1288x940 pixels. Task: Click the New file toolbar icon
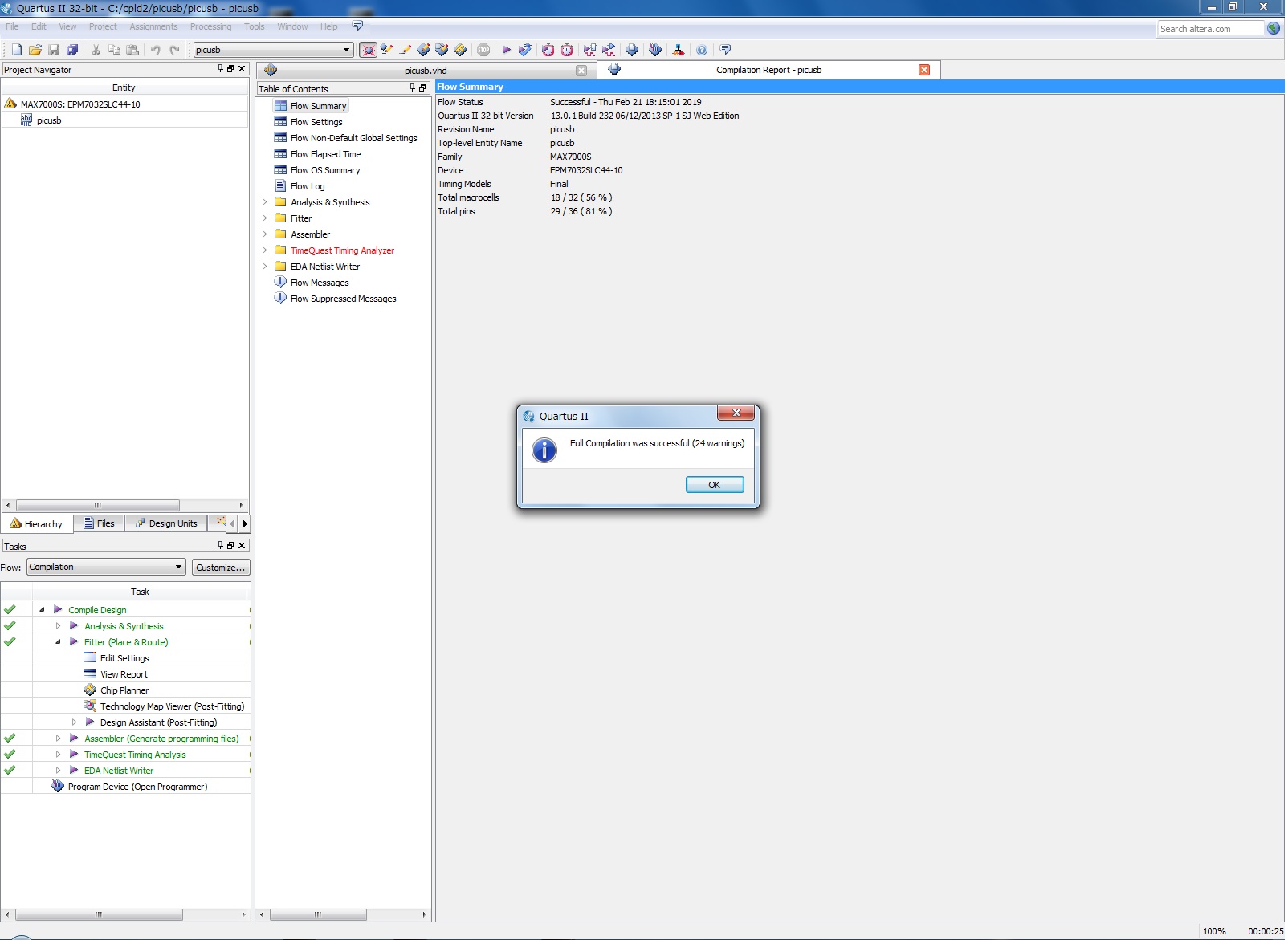(17, 50)
